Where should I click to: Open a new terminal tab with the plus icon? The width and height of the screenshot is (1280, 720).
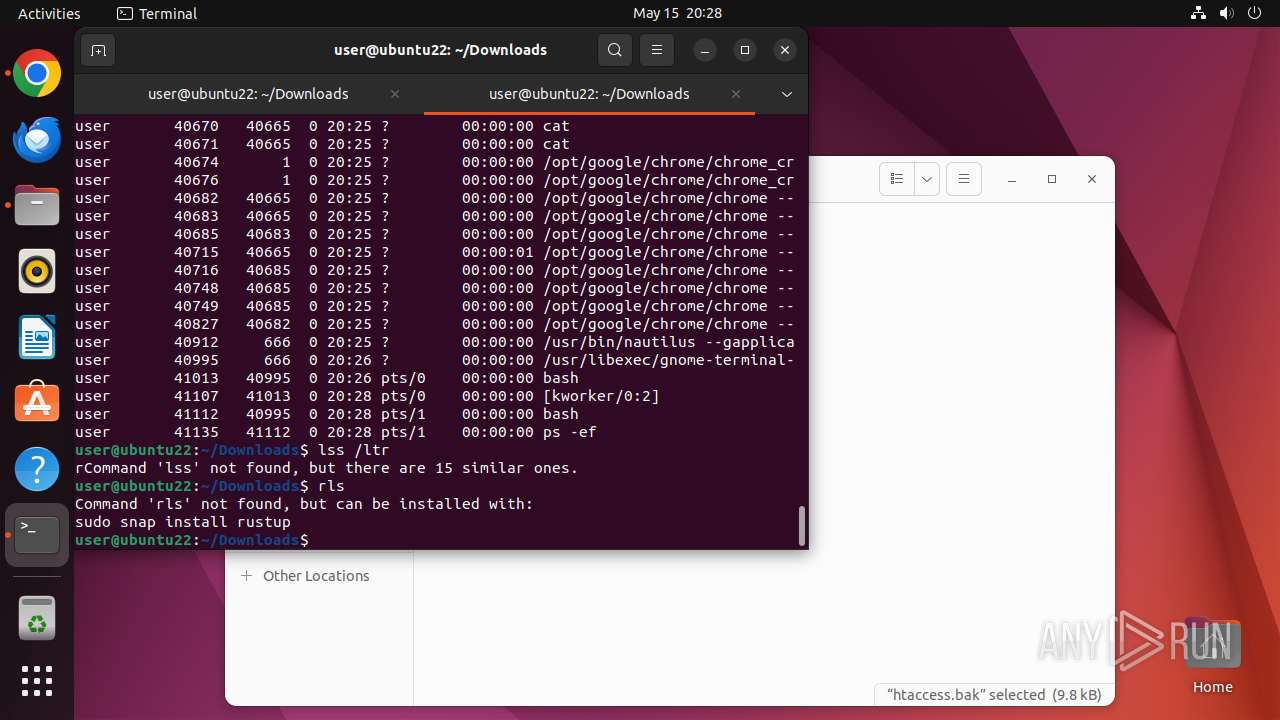[98, 50]
